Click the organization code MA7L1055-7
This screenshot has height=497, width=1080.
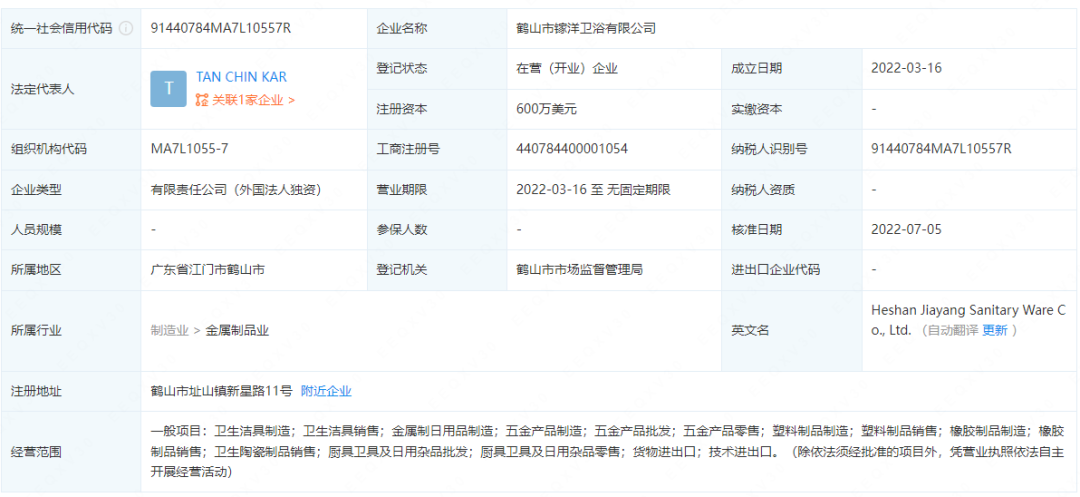[x=189, y=149]
